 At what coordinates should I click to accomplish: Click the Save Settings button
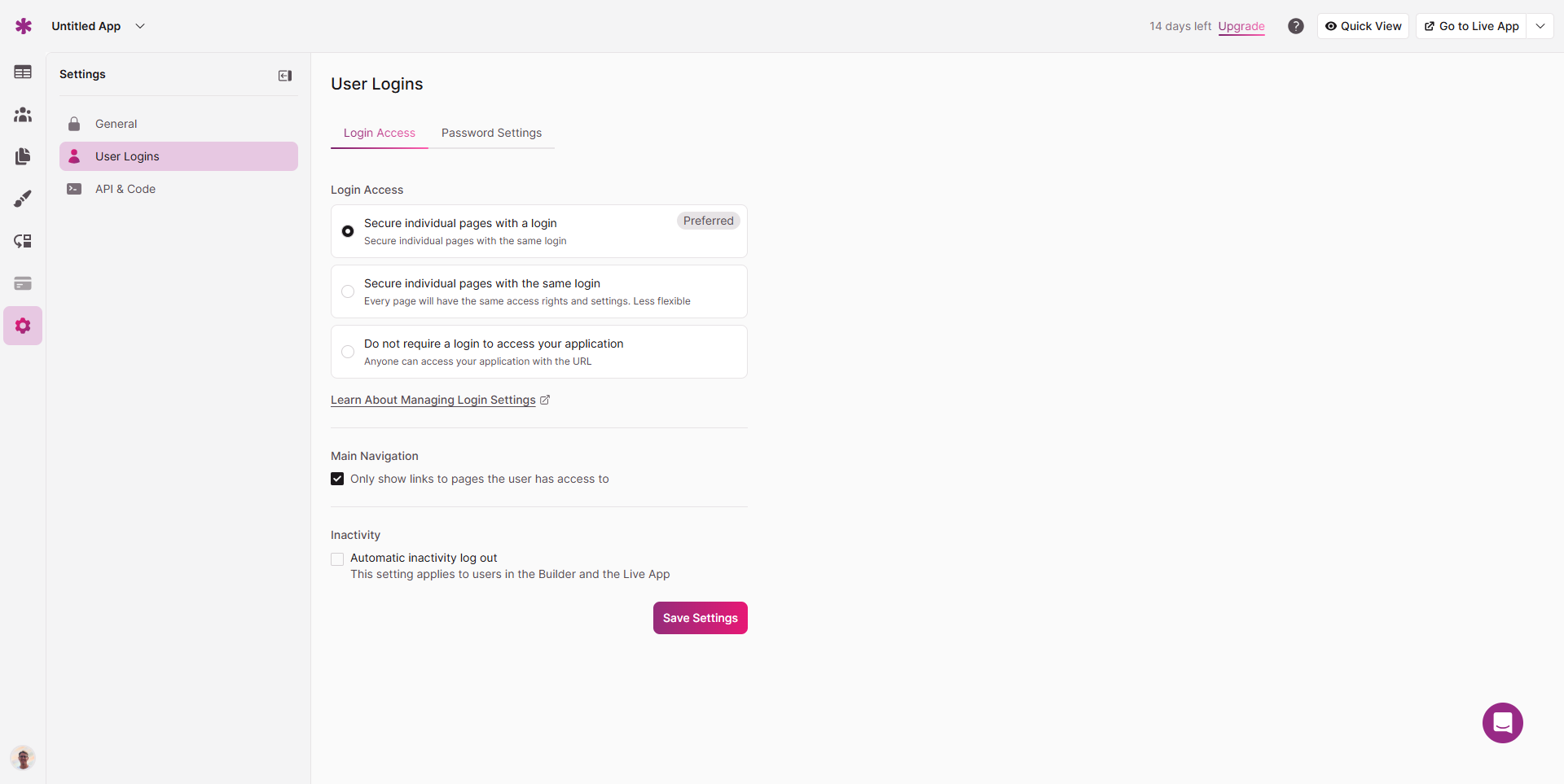700,618
